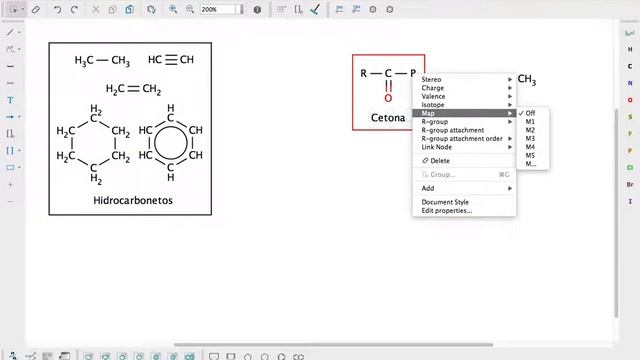Set atom map to M1

[x=533, y=122]
